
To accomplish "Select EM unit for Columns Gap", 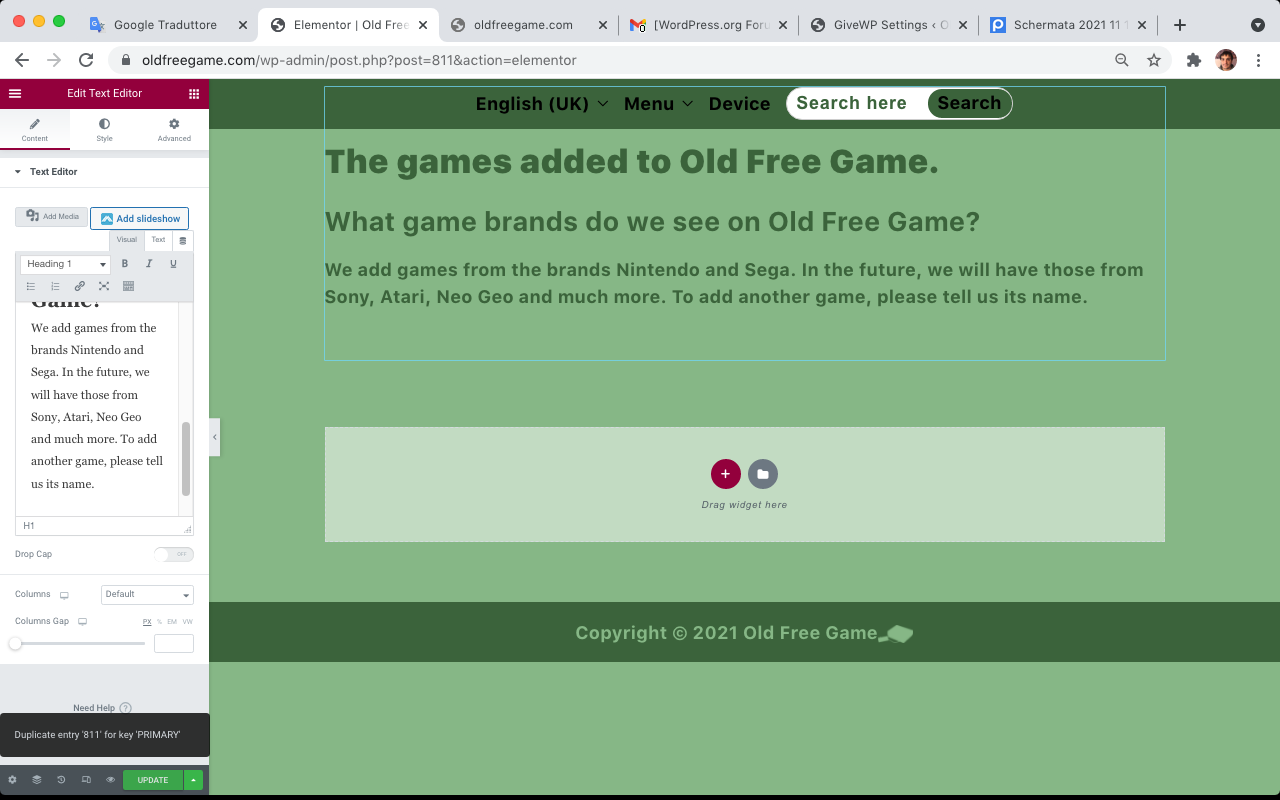I will 172,622.
